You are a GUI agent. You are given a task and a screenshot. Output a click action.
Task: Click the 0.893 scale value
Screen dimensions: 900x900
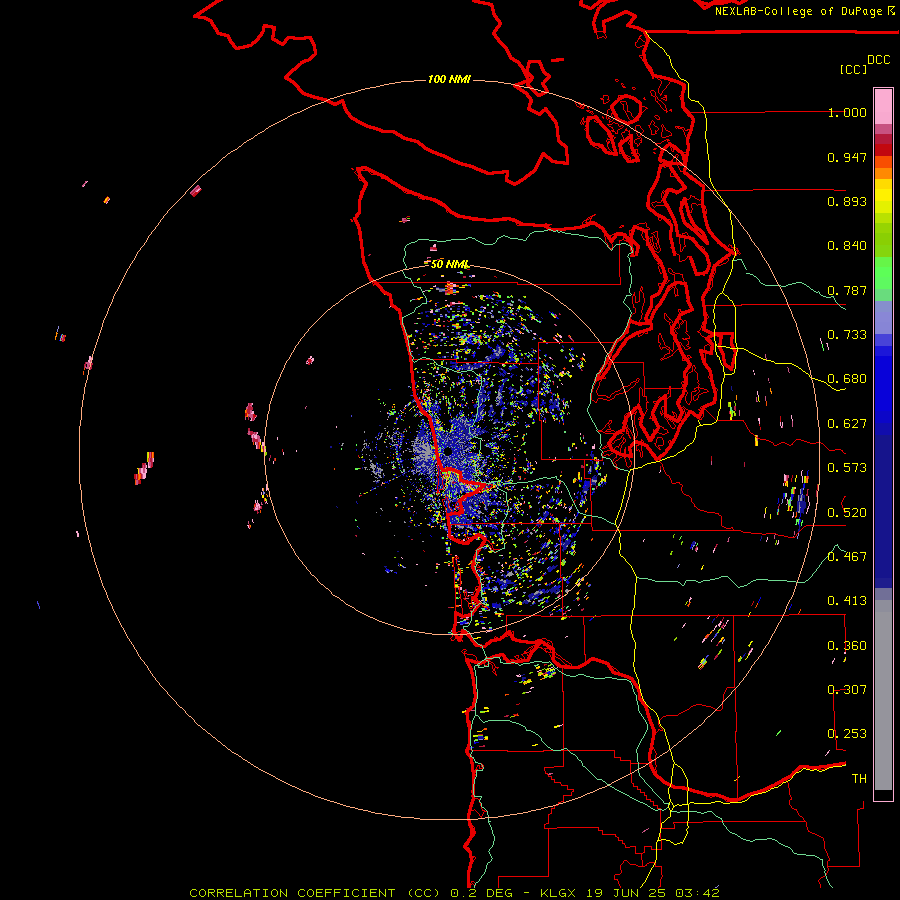(847, 201)
